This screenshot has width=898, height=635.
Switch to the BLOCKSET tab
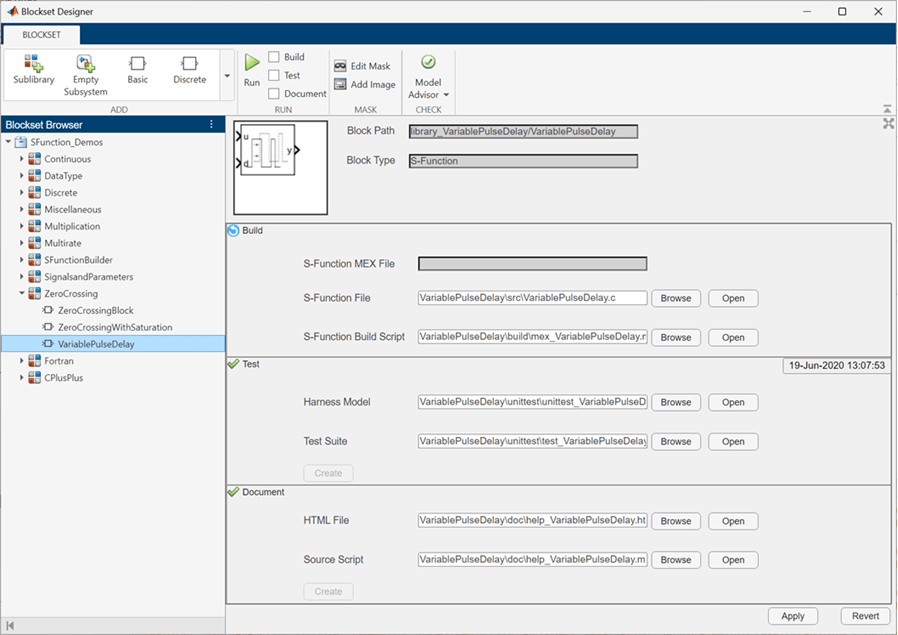click(41, 34)
